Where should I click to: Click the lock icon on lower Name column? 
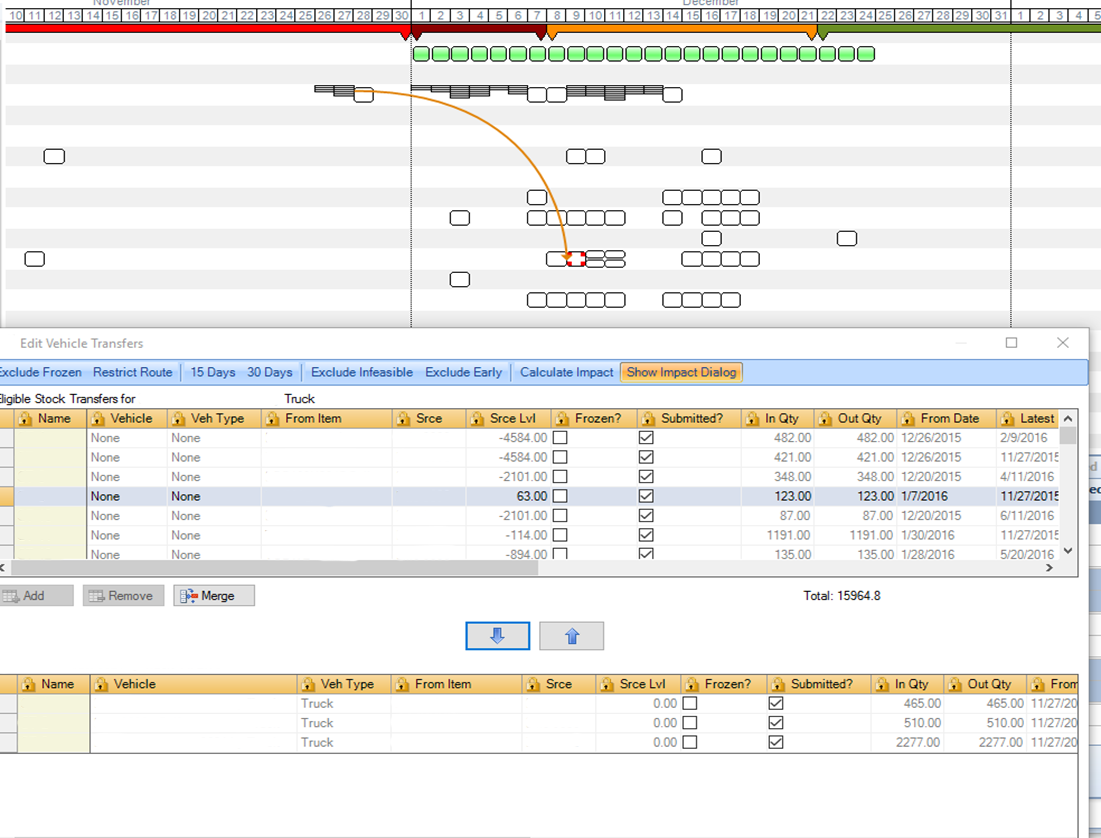pyautogui.click(x=29, y=684)
